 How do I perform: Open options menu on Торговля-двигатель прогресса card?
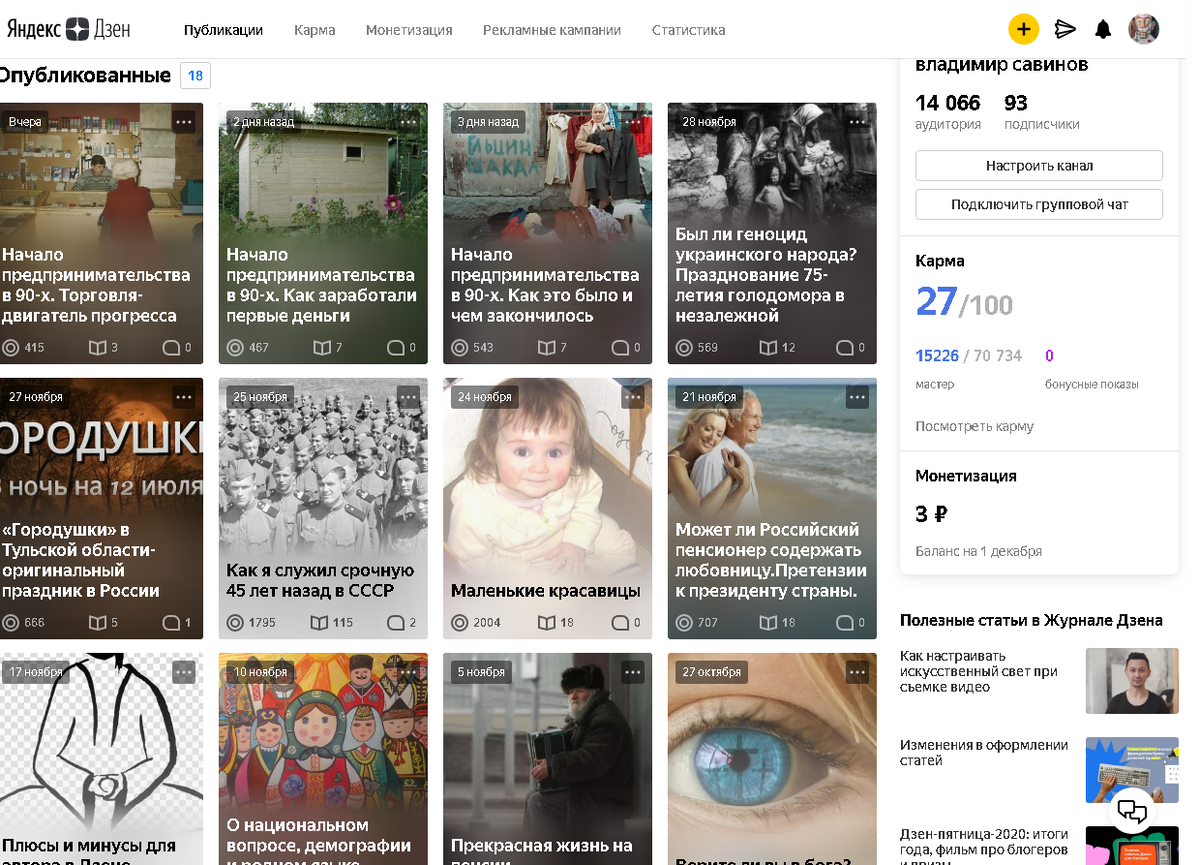[x=183, y=121]
